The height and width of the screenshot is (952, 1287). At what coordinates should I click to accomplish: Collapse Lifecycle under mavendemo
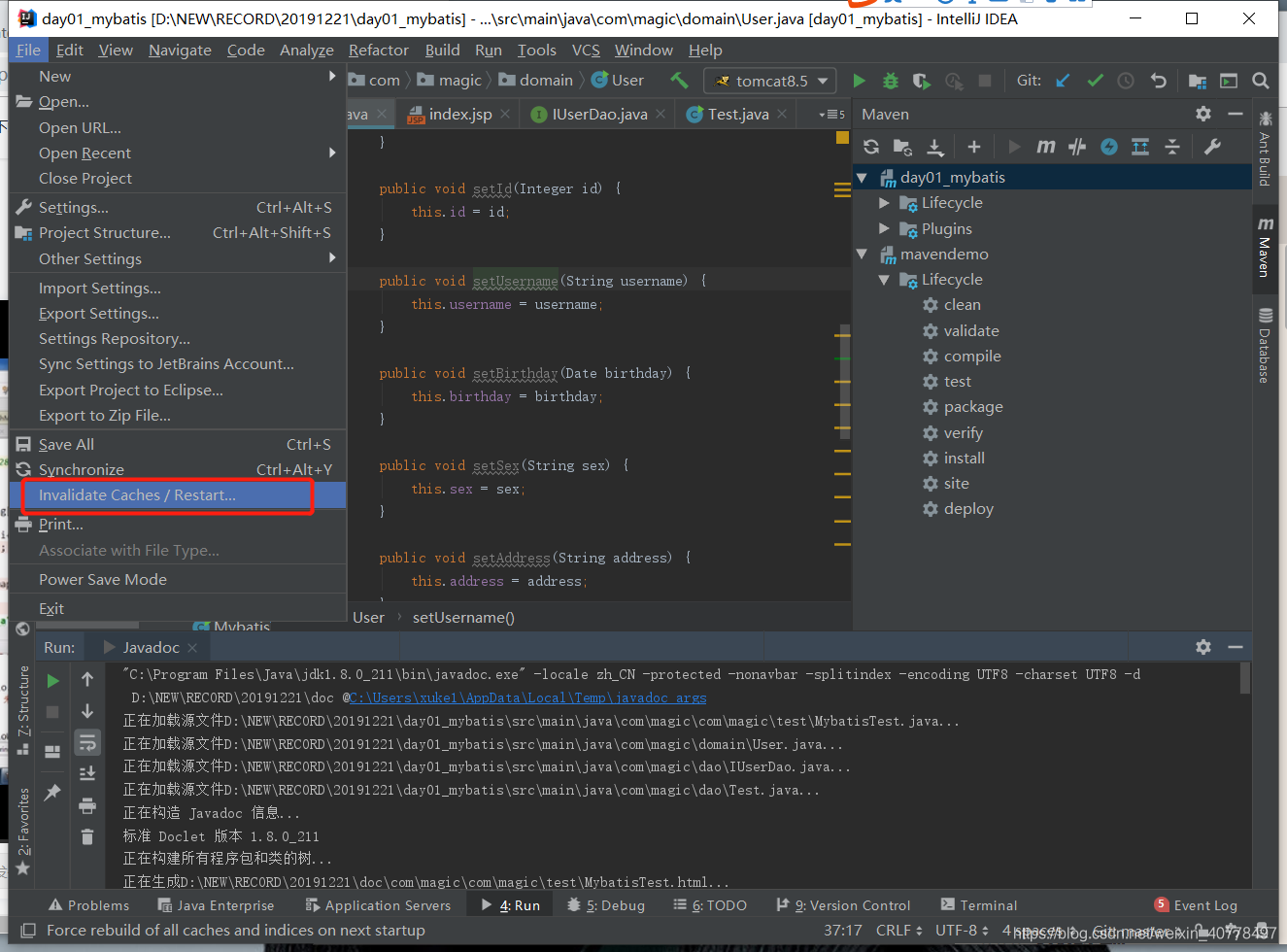click(884, 280)
